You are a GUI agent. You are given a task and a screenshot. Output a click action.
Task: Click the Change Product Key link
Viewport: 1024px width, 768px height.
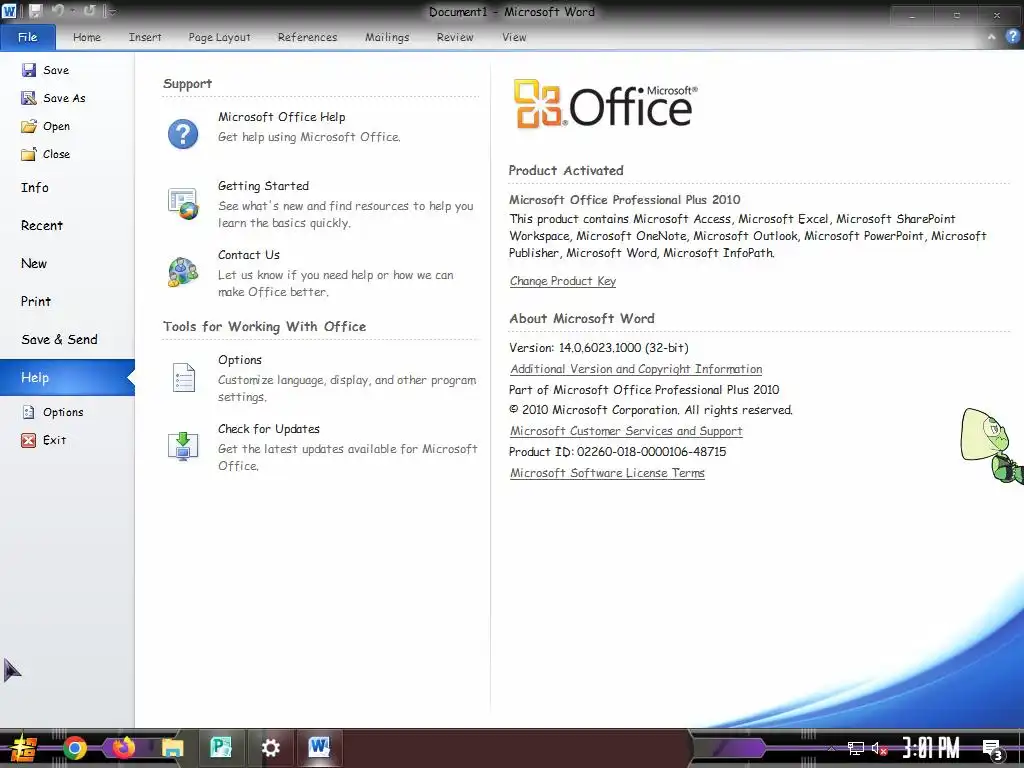click(x=563, y=281)
